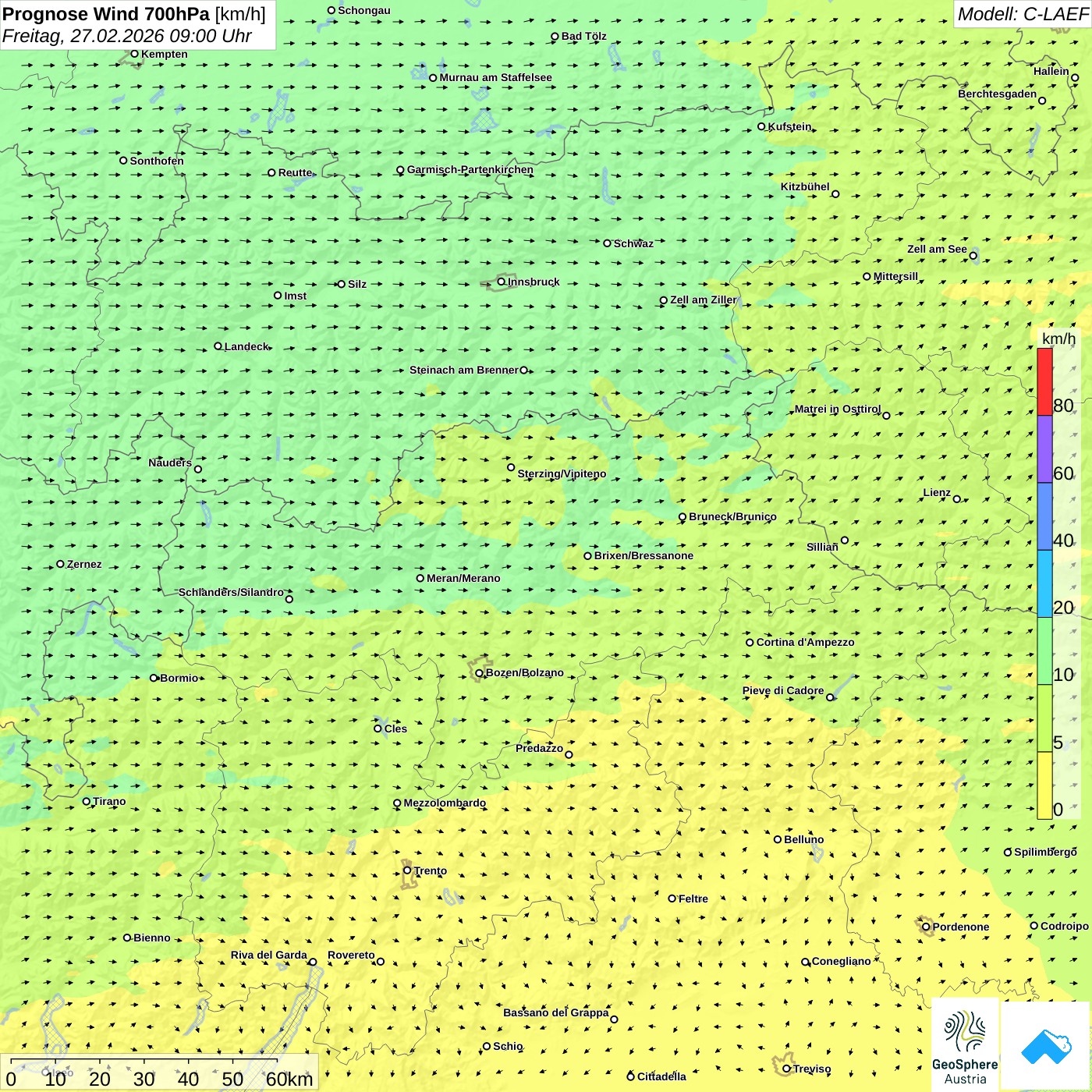Click the Zell am See label
The height and width of the screenshot is (1092, 1092).
click(937, 249)
